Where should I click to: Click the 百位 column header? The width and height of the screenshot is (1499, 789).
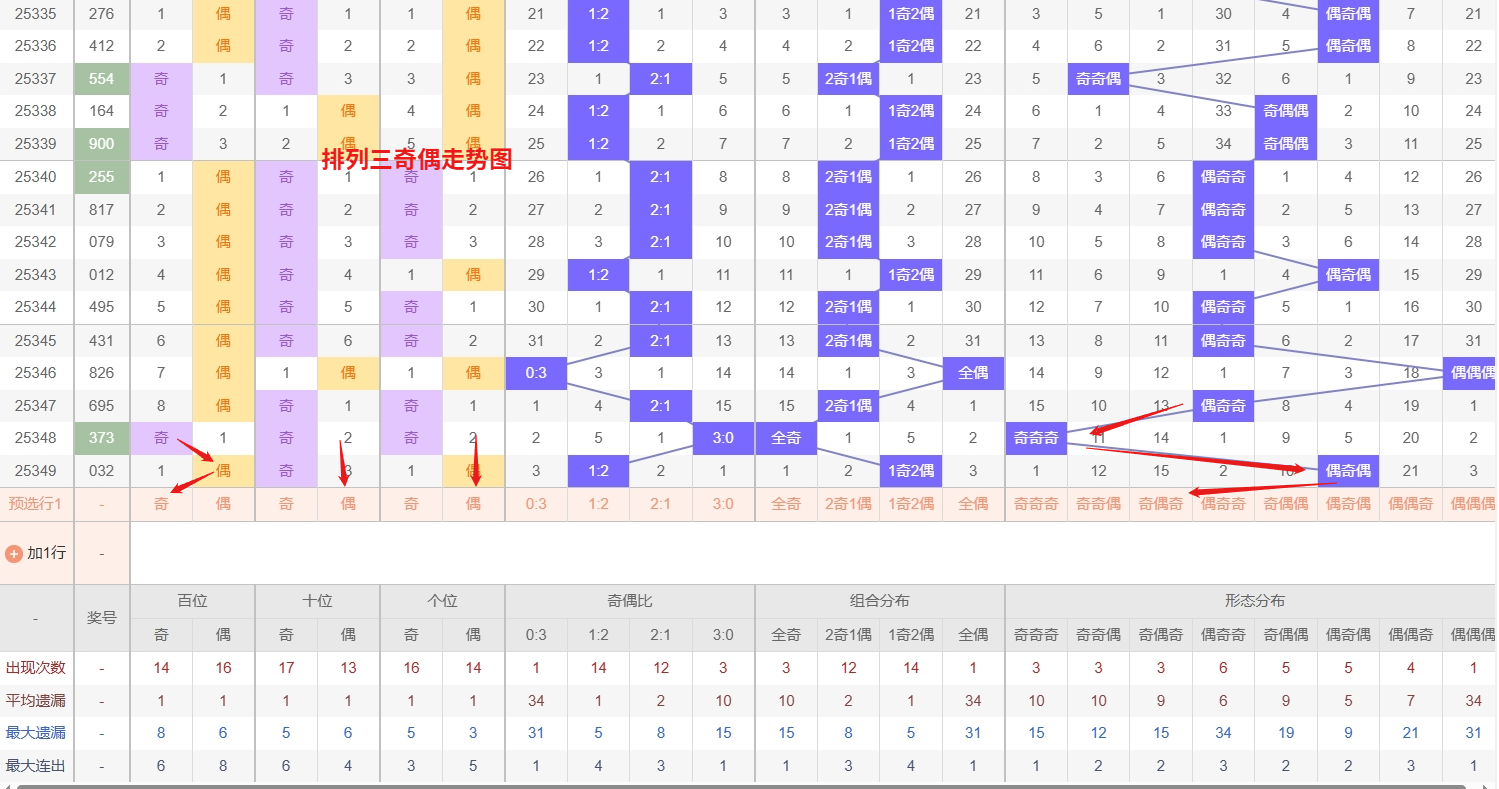[x=192, y=601]
